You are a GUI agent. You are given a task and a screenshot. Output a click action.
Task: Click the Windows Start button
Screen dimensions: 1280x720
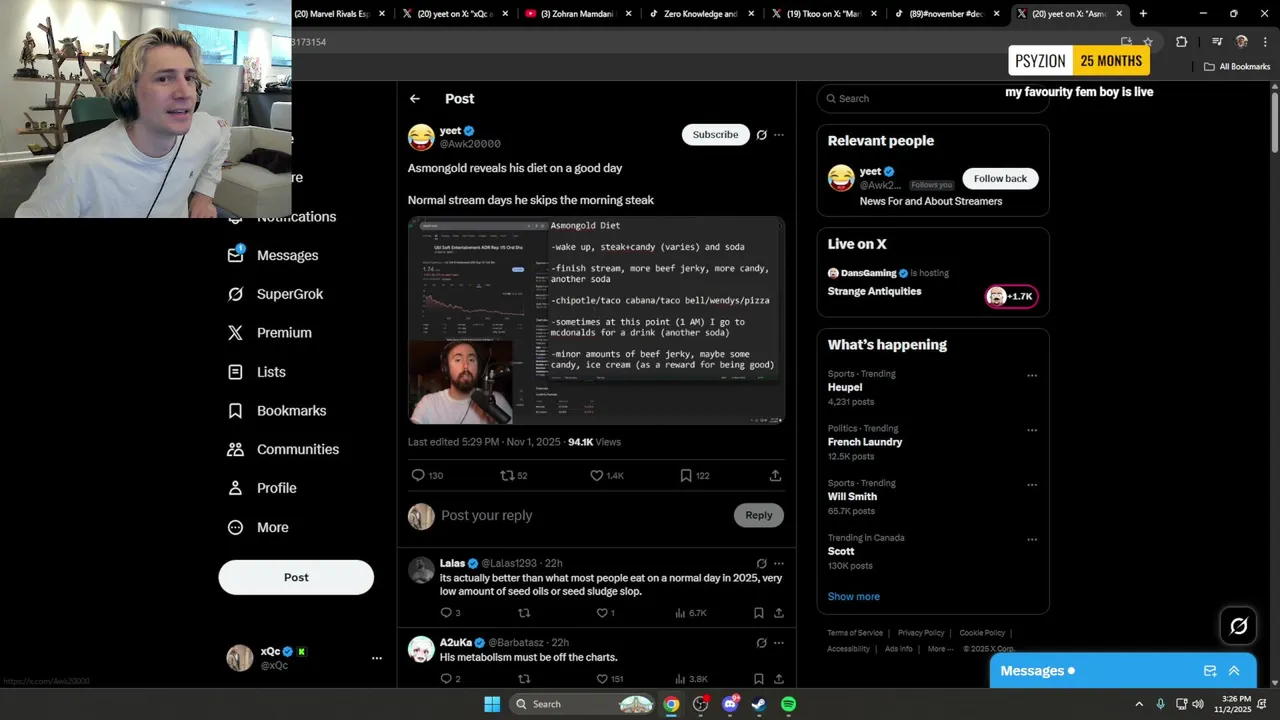(x=492, y=704)
